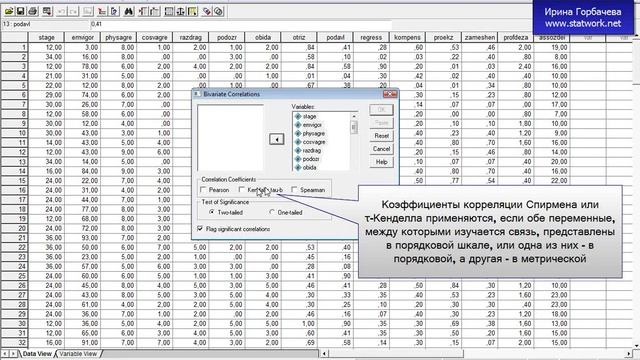Select the assozdei column header
The width and height of the screenshot is (640, 360).
tap(552, 37)
